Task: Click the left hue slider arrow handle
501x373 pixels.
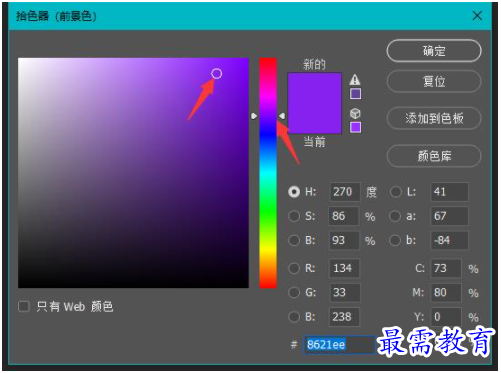Action: pos(254,116)
